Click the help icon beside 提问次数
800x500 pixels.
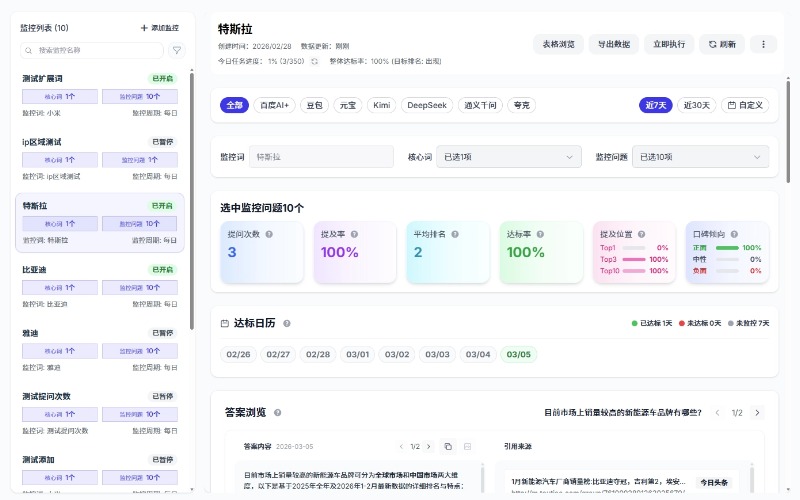tap(270, 234)
